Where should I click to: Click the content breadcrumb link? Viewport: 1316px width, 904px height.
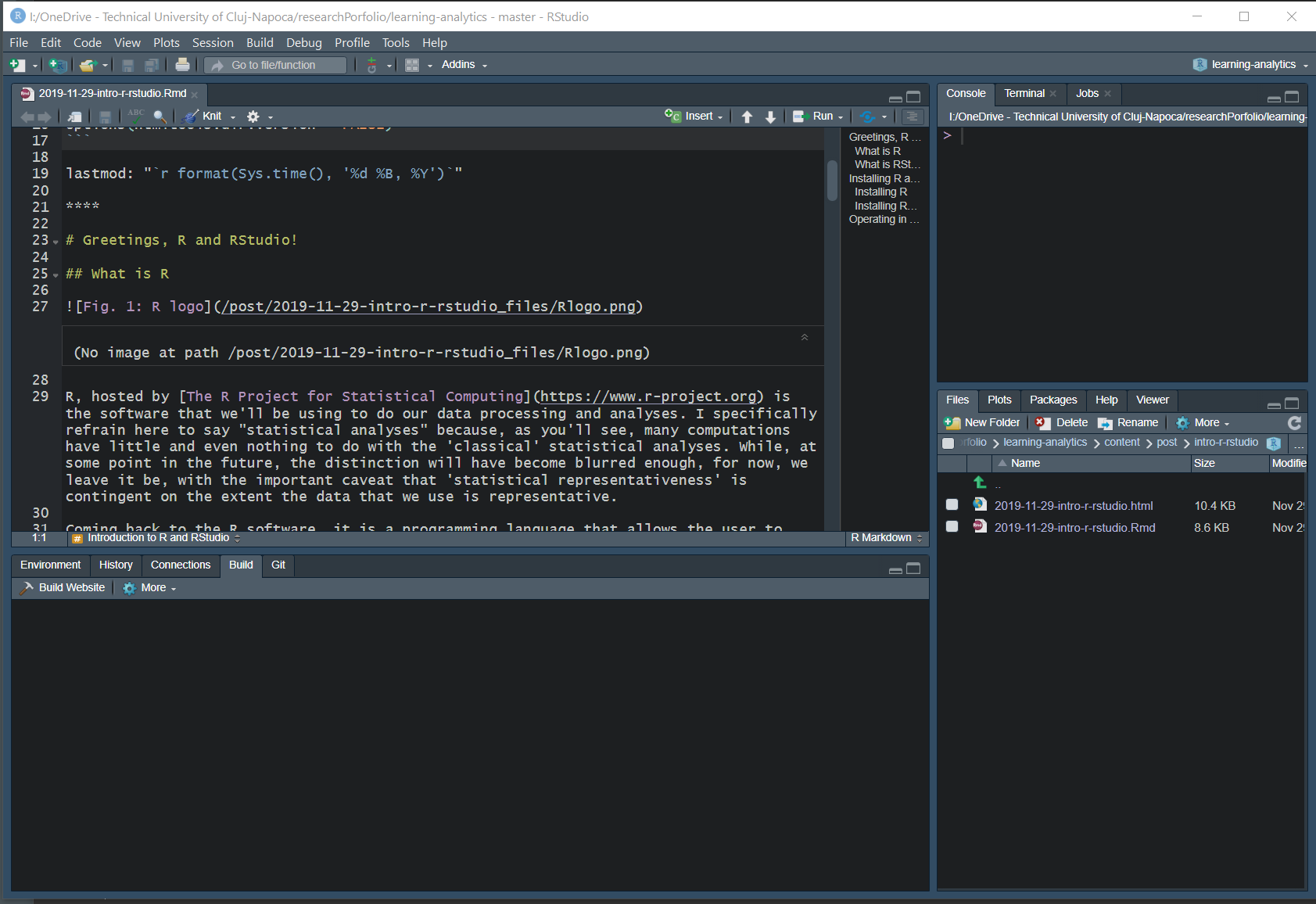[1122, 443]
